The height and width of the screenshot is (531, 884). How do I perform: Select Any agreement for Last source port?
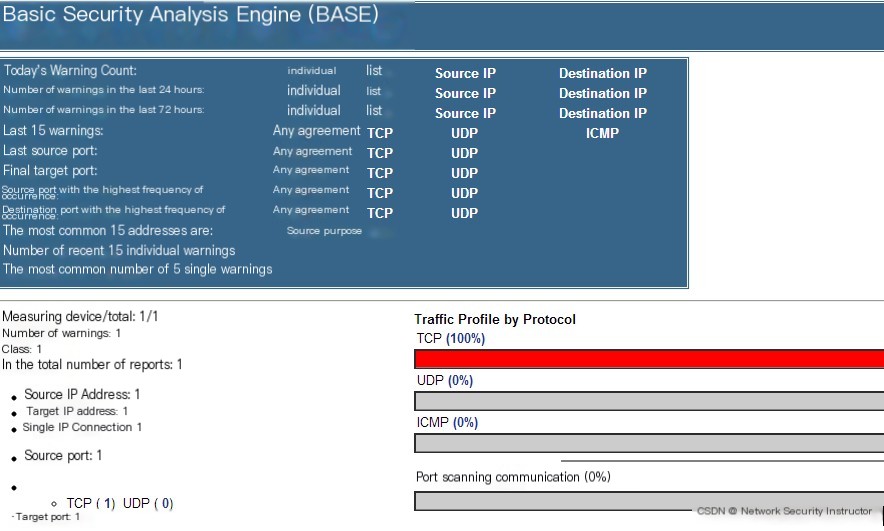312,151
